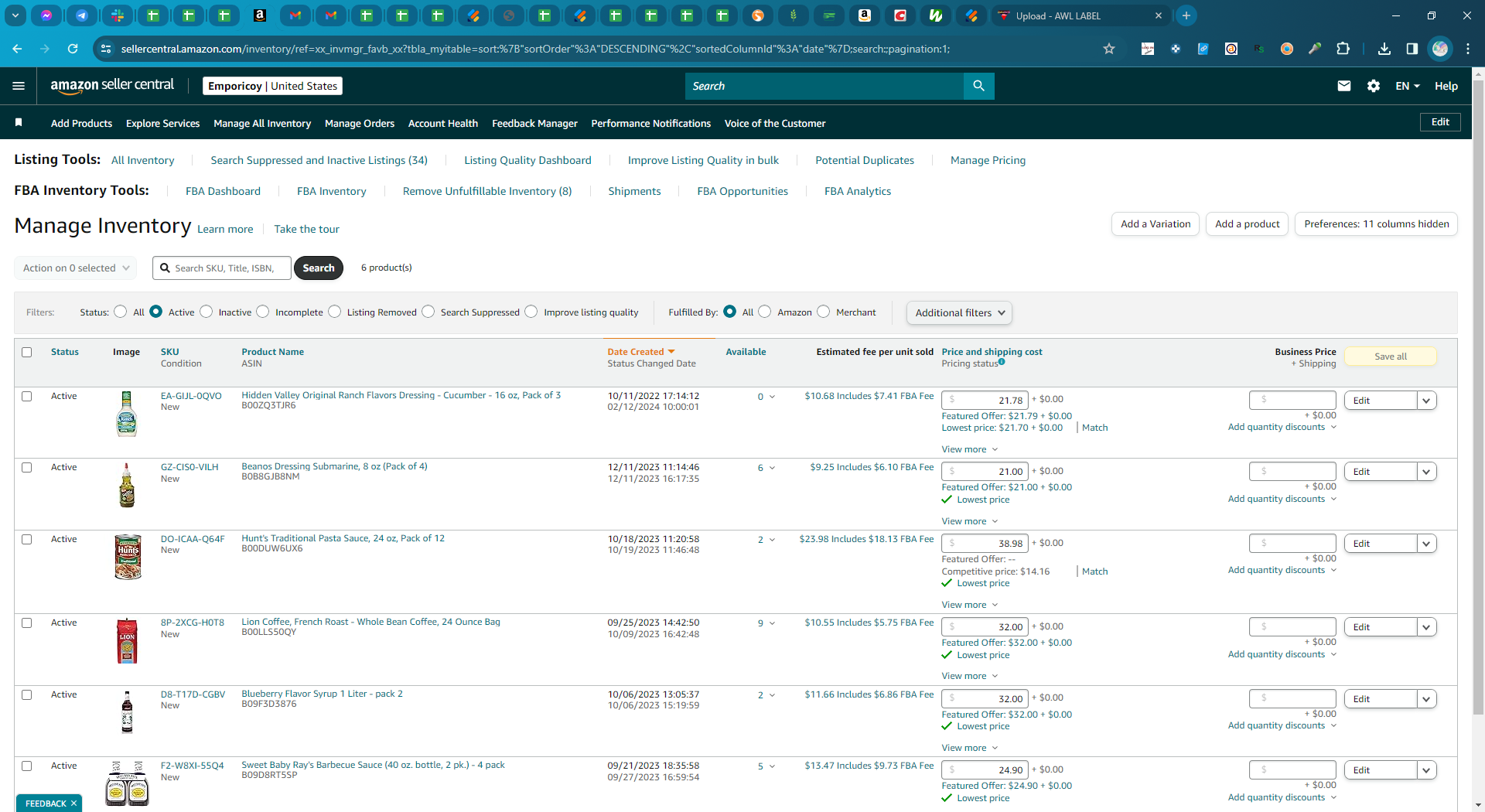This screenshot has width=1485, height=812.
Task: Open the FBA Dashboard link
Action: (223, 191)
